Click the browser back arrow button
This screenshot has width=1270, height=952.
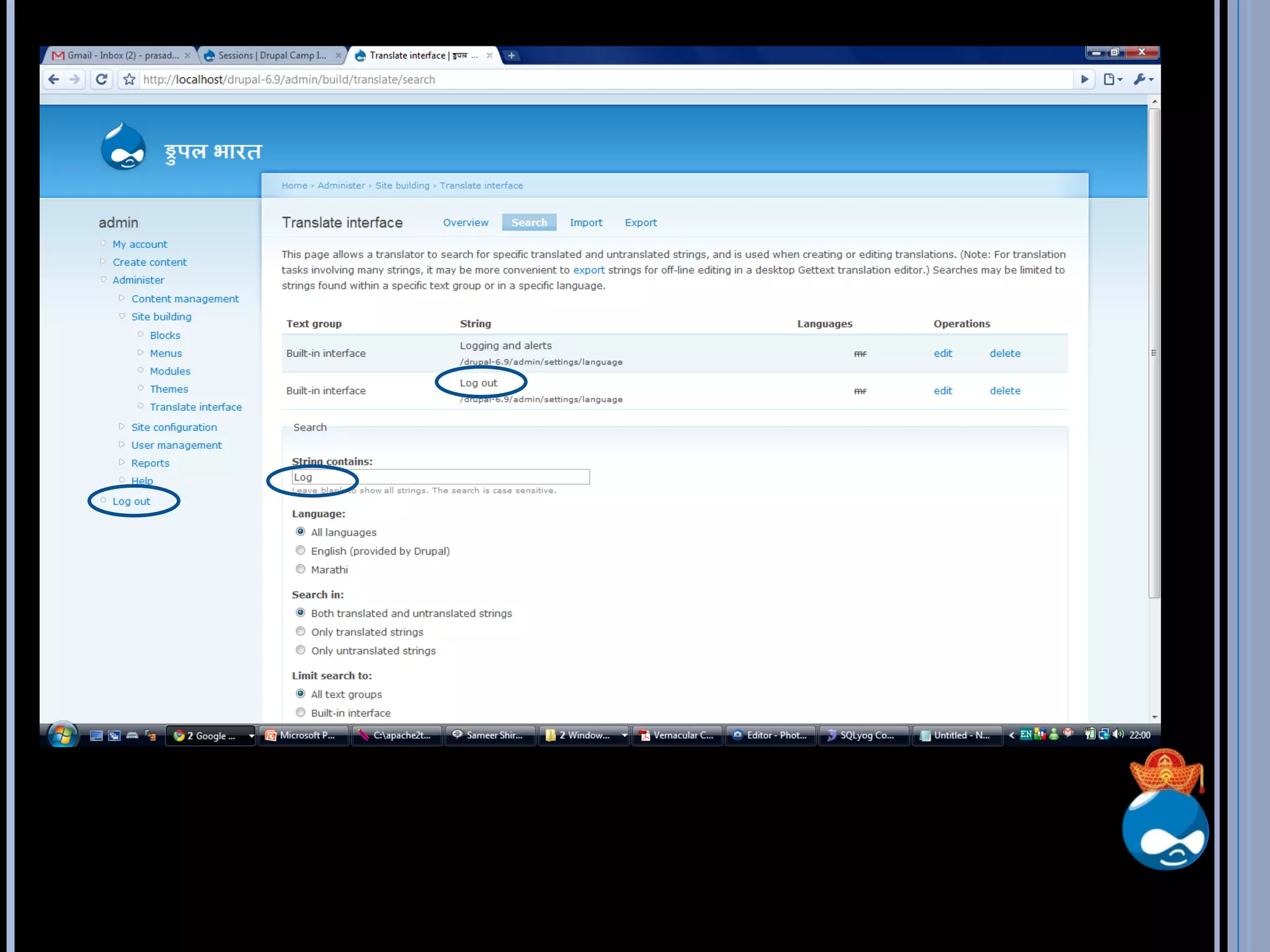point(54,79)
